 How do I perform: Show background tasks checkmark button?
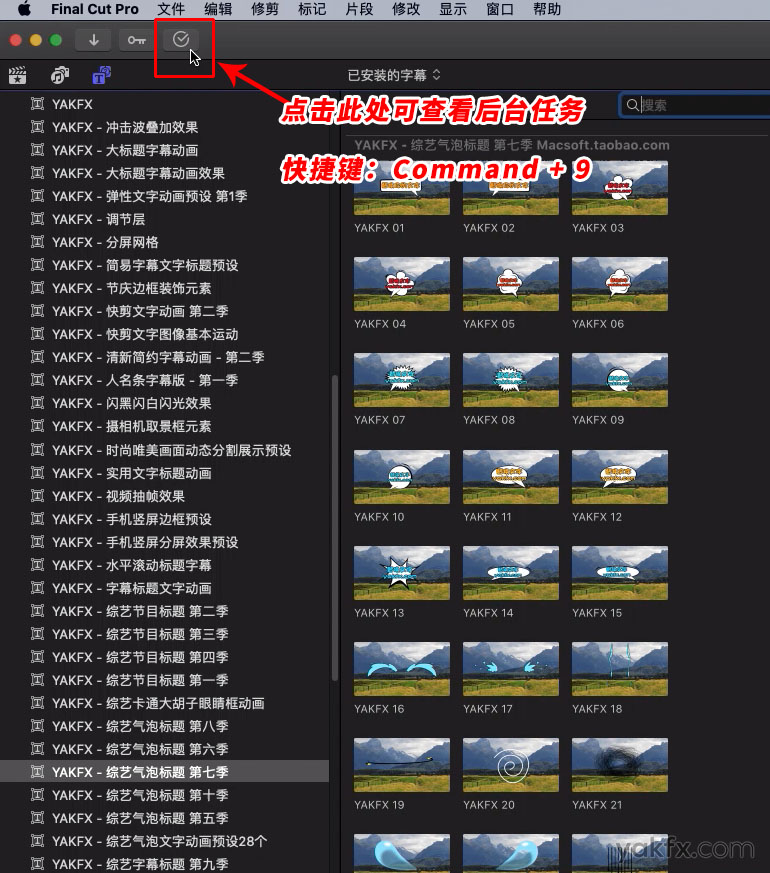pyautogui.click(x=181, y=40)
